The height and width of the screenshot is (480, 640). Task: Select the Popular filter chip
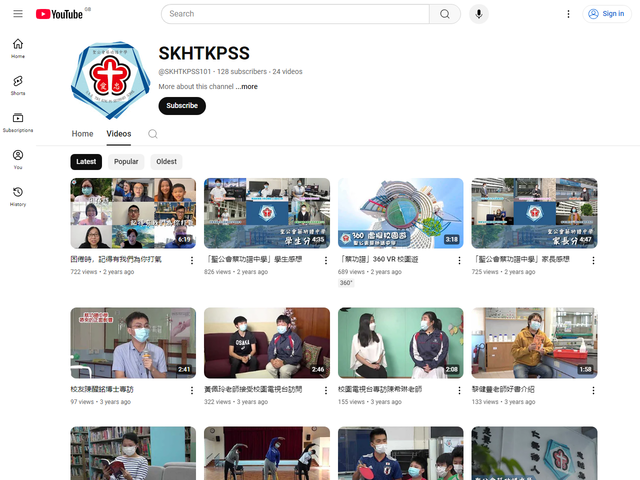[126, 161]
